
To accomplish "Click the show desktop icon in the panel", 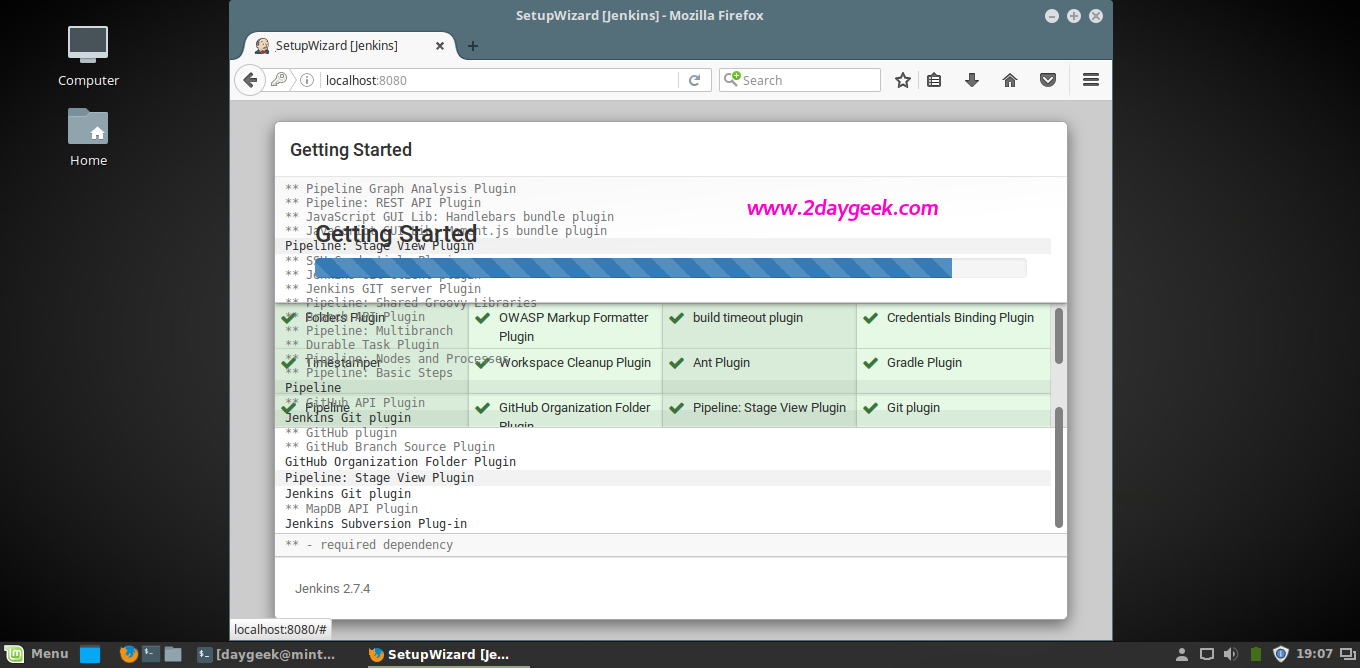I will point(90,655).
